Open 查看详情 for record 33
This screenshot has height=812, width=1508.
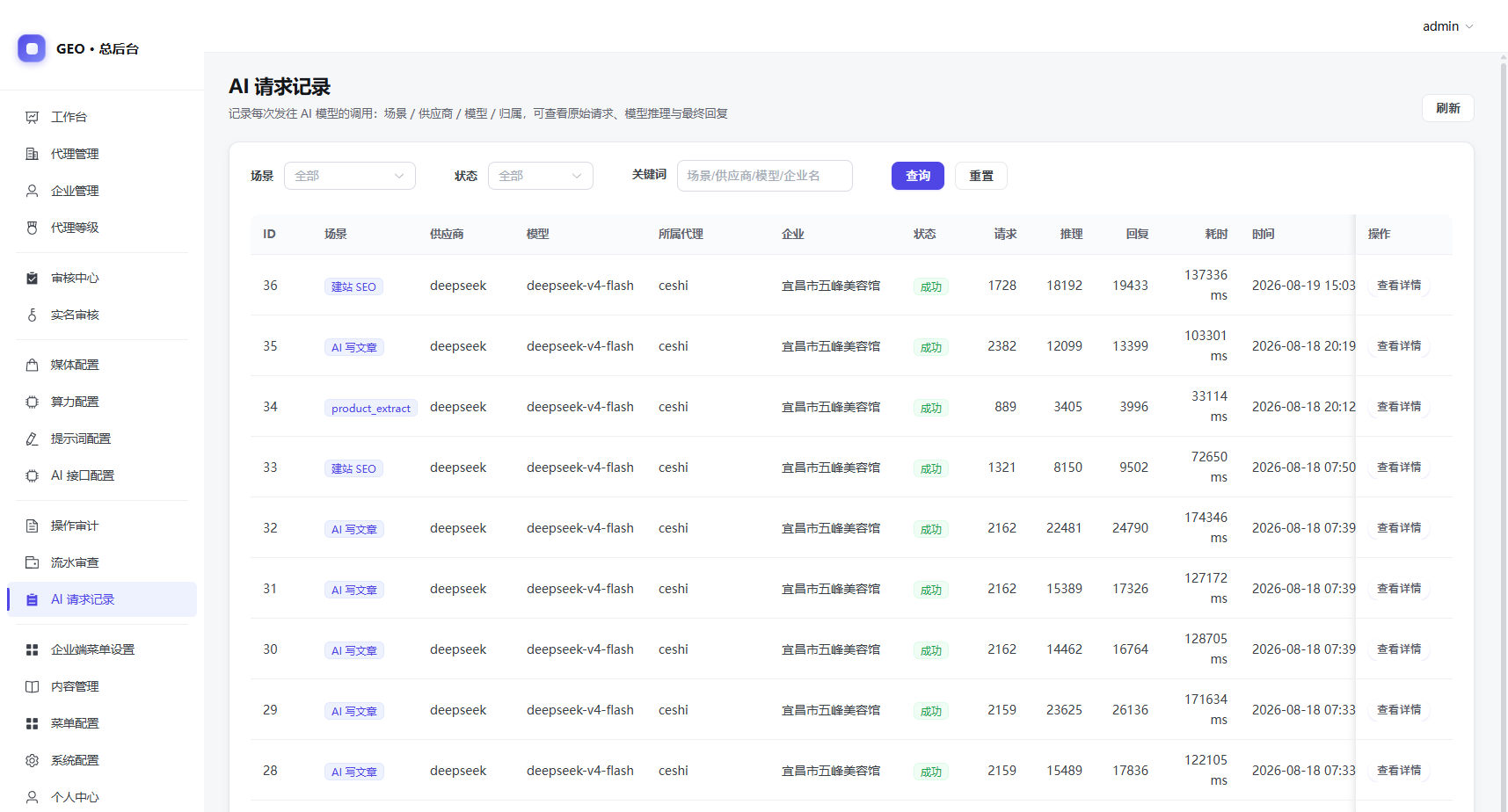(x=1399, y=468)
